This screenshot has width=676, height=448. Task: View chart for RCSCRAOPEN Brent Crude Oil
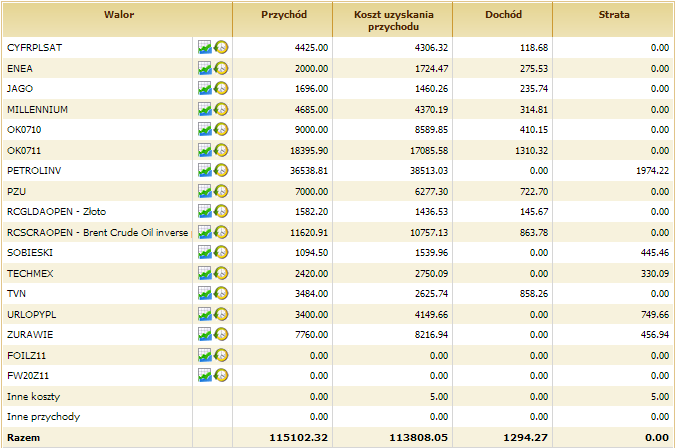tap(205, 232)
